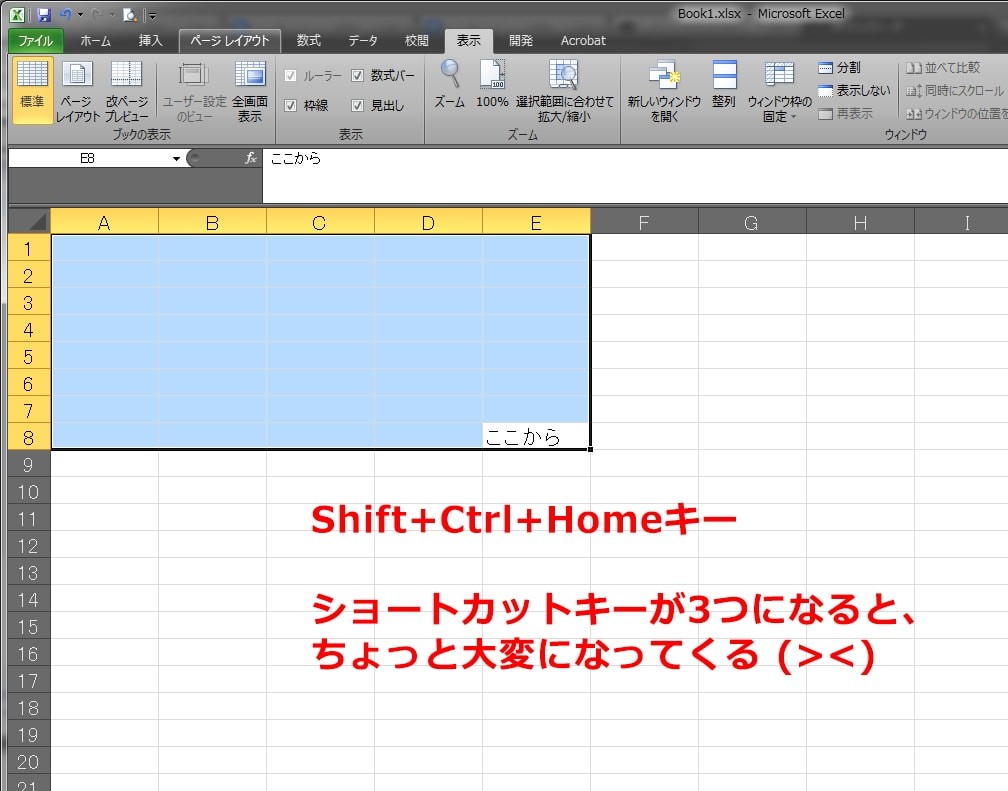The height and width of the screenshot is (791, 1008).
Task: Open Page Layout view (ページ レイアウト)
Action: [x=77, y=90]
